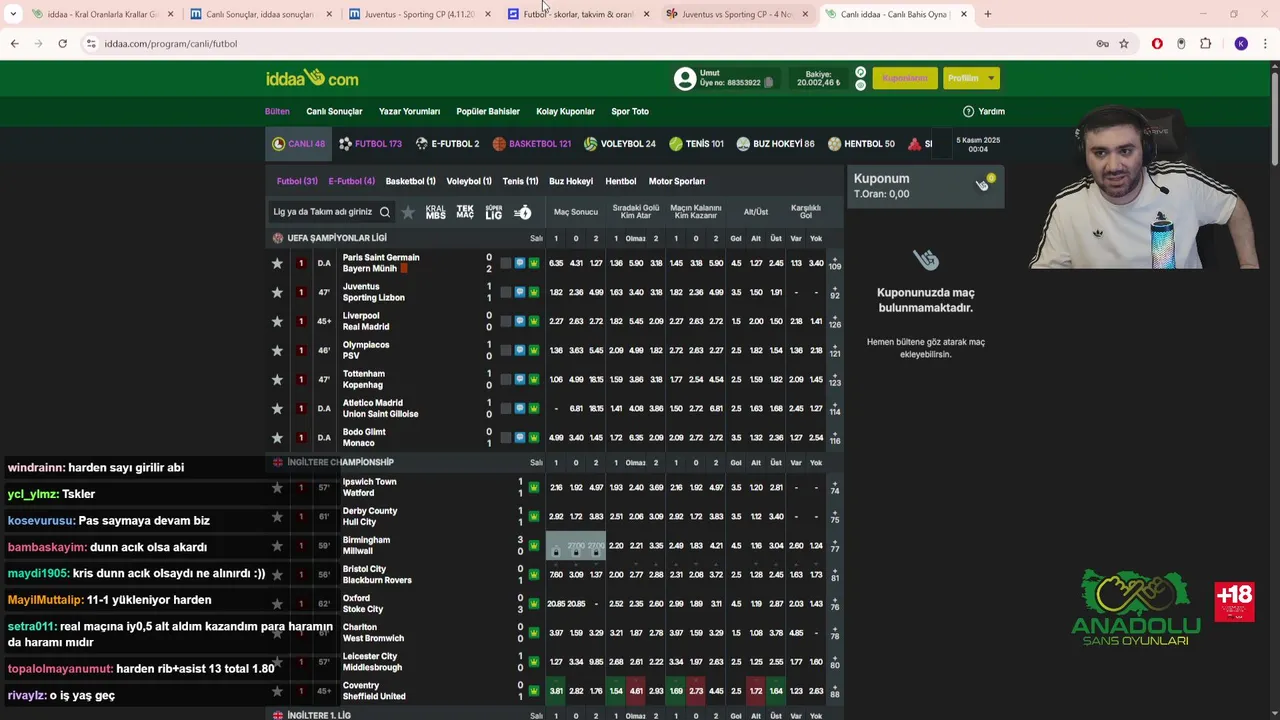Select odds 1.82 for Juventus home win
The height and width of the screenshot is (720, 1280).
click(x=556, y=292)
